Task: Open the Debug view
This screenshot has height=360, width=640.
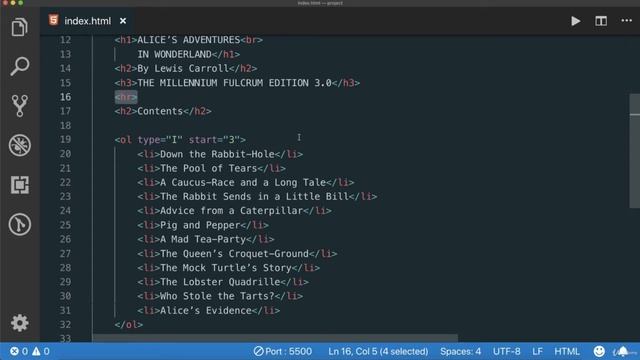Action: (20, 145)
